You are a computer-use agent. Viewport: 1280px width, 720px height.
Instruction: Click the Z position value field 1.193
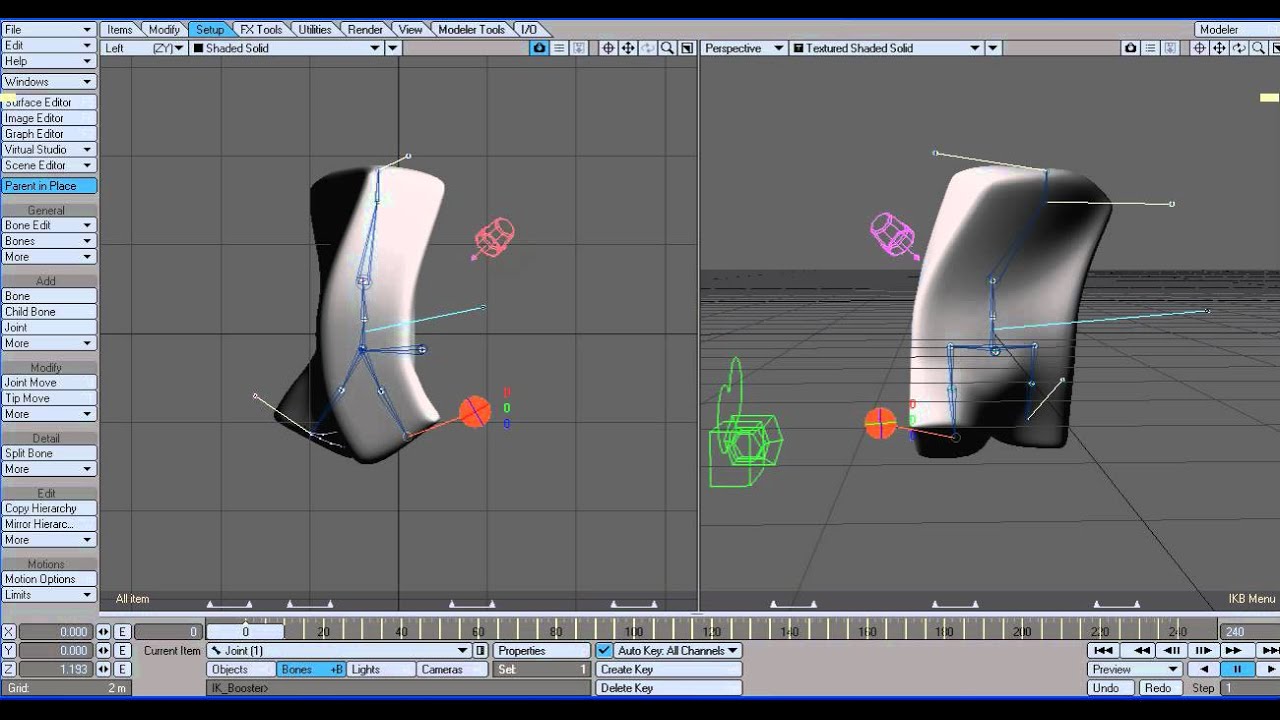(56, 669)
